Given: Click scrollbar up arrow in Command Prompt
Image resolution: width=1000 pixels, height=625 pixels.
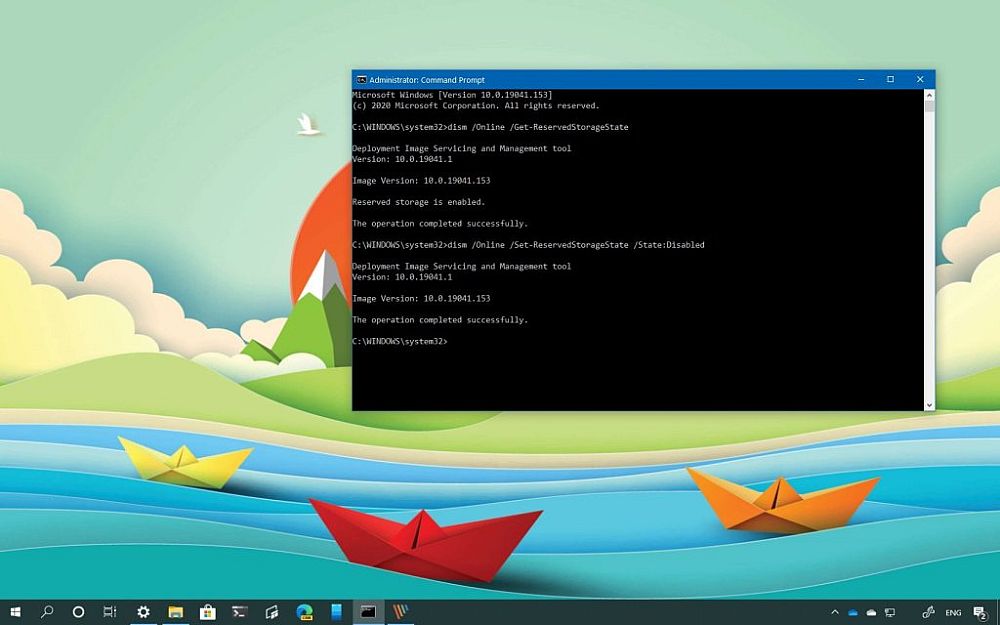Looking at the screenshot, I should click(929, 95).
